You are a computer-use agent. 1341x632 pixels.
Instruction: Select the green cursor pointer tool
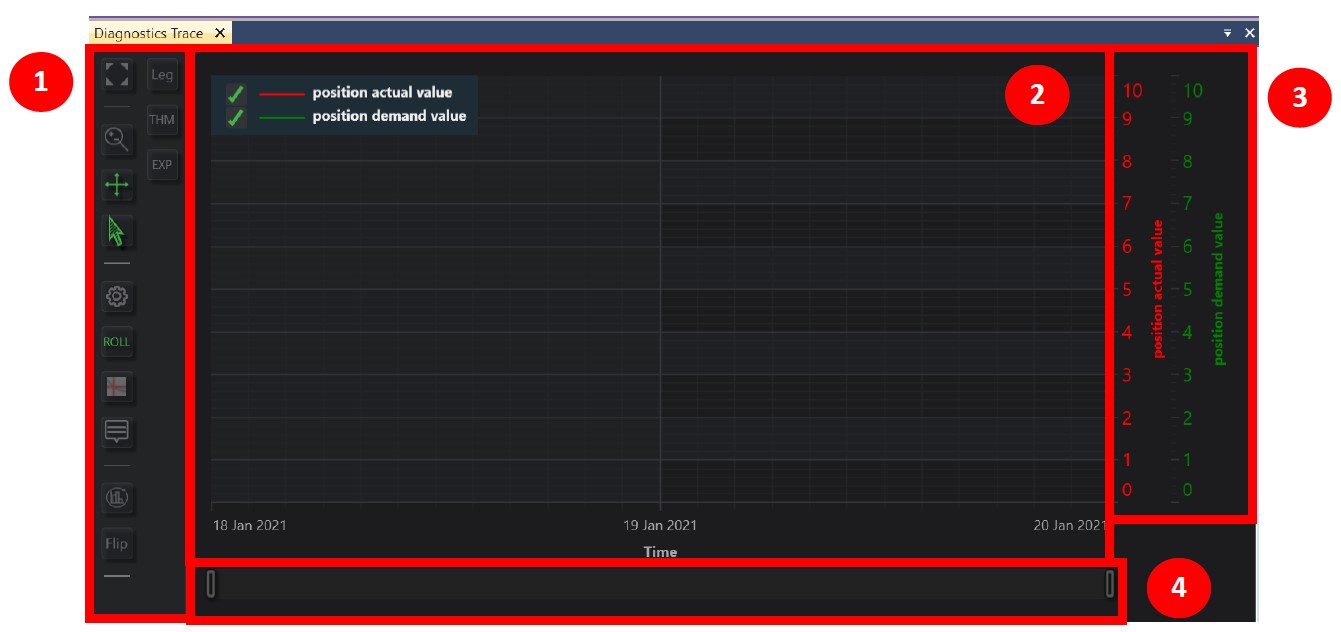(117, 232)
